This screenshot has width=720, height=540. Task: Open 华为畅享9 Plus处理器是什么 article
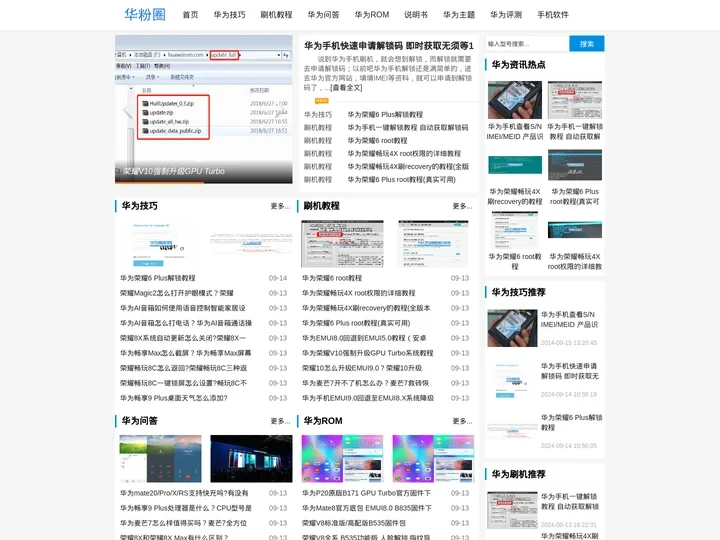point(186,508)
